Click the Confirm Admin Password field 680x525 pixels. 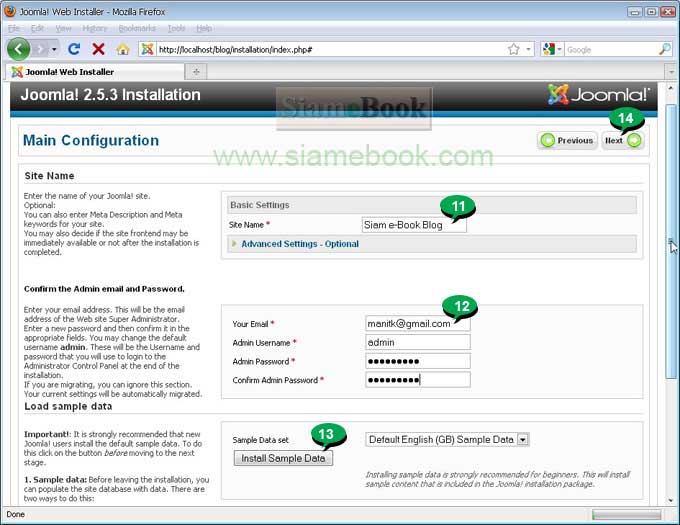point(418,380)
